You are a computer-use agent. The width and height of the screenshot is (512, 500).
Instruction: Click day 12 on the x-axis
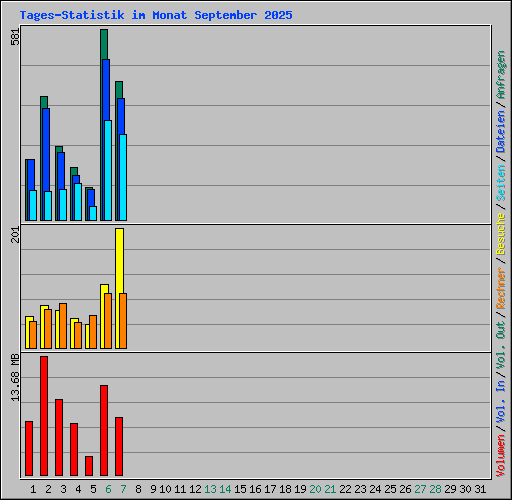click(x=195, y=489)
